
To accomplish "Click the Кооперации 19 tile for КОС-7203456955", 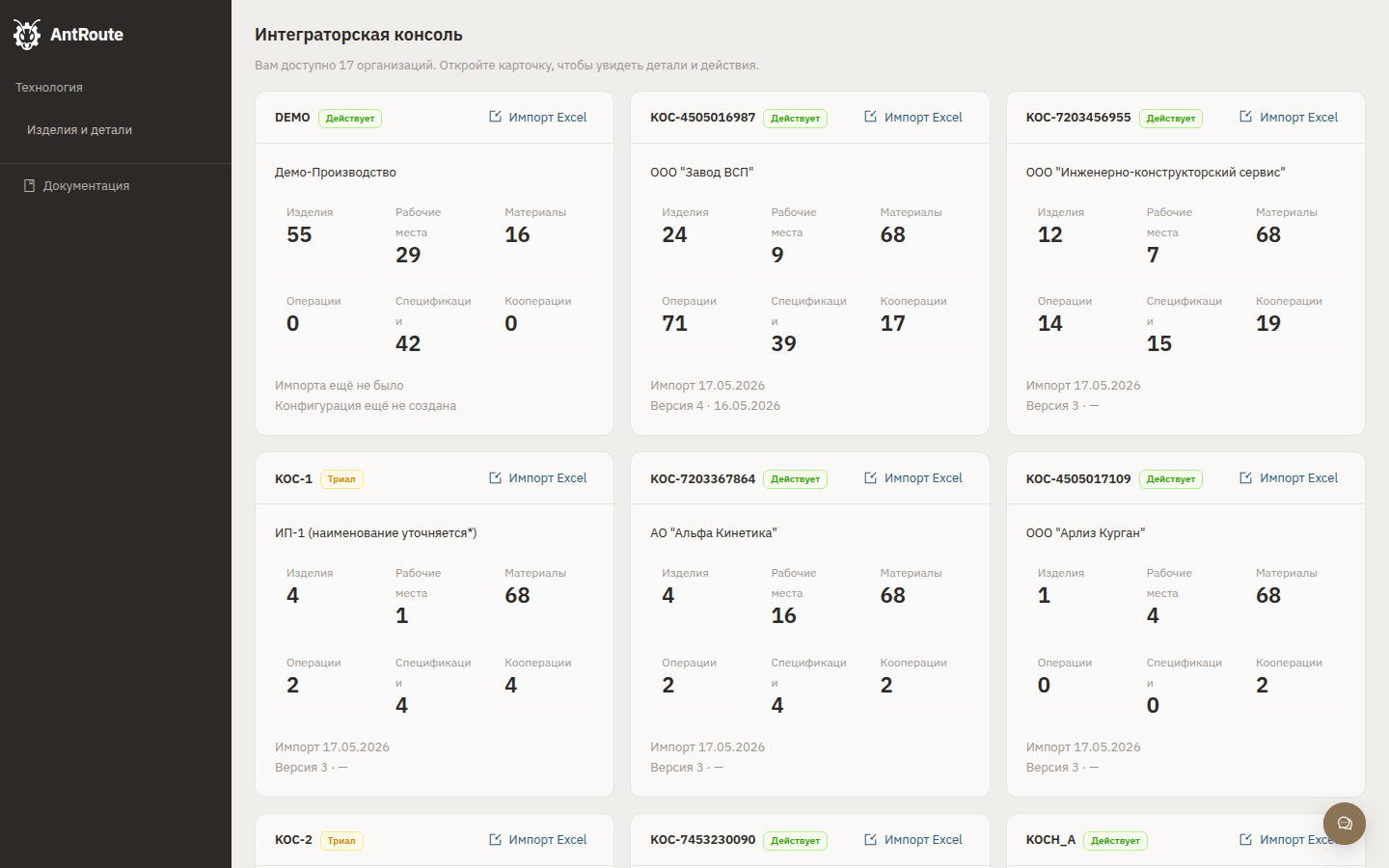I will tap(1294, 313).
